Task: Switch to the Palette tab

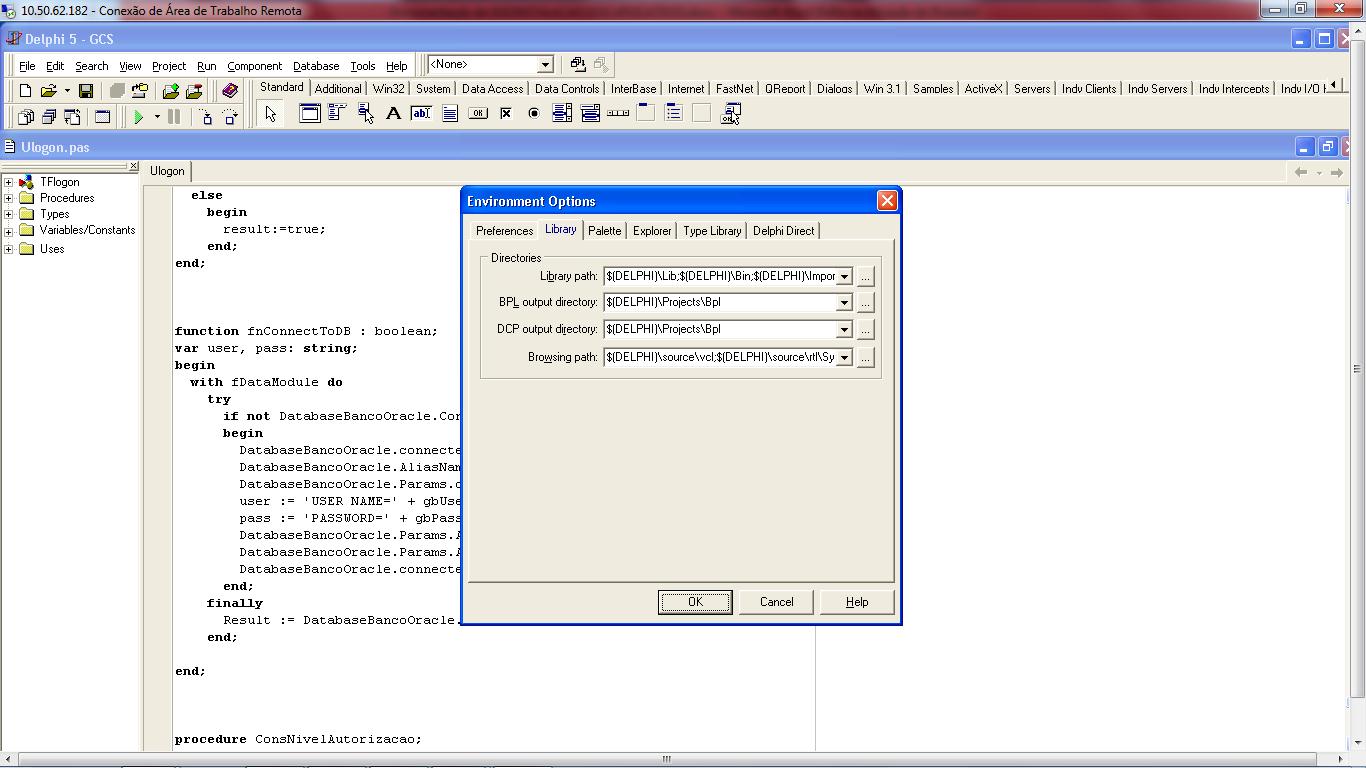Action: pyautogui.click(x=604, y=231)
